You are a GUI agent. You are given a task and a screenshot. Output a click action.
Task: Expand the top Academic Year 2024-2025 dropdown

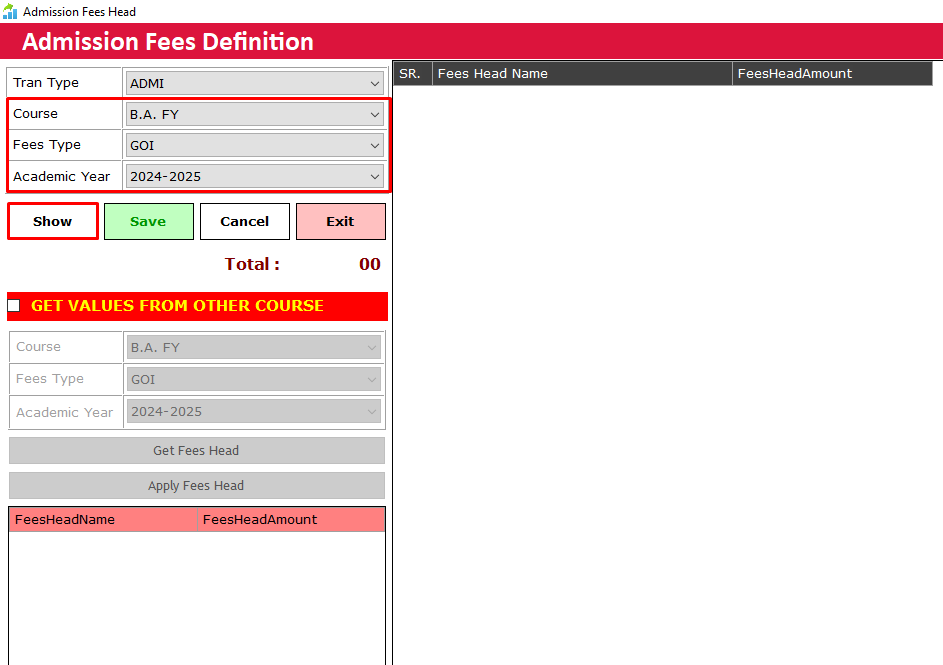[x=255, y=176]
